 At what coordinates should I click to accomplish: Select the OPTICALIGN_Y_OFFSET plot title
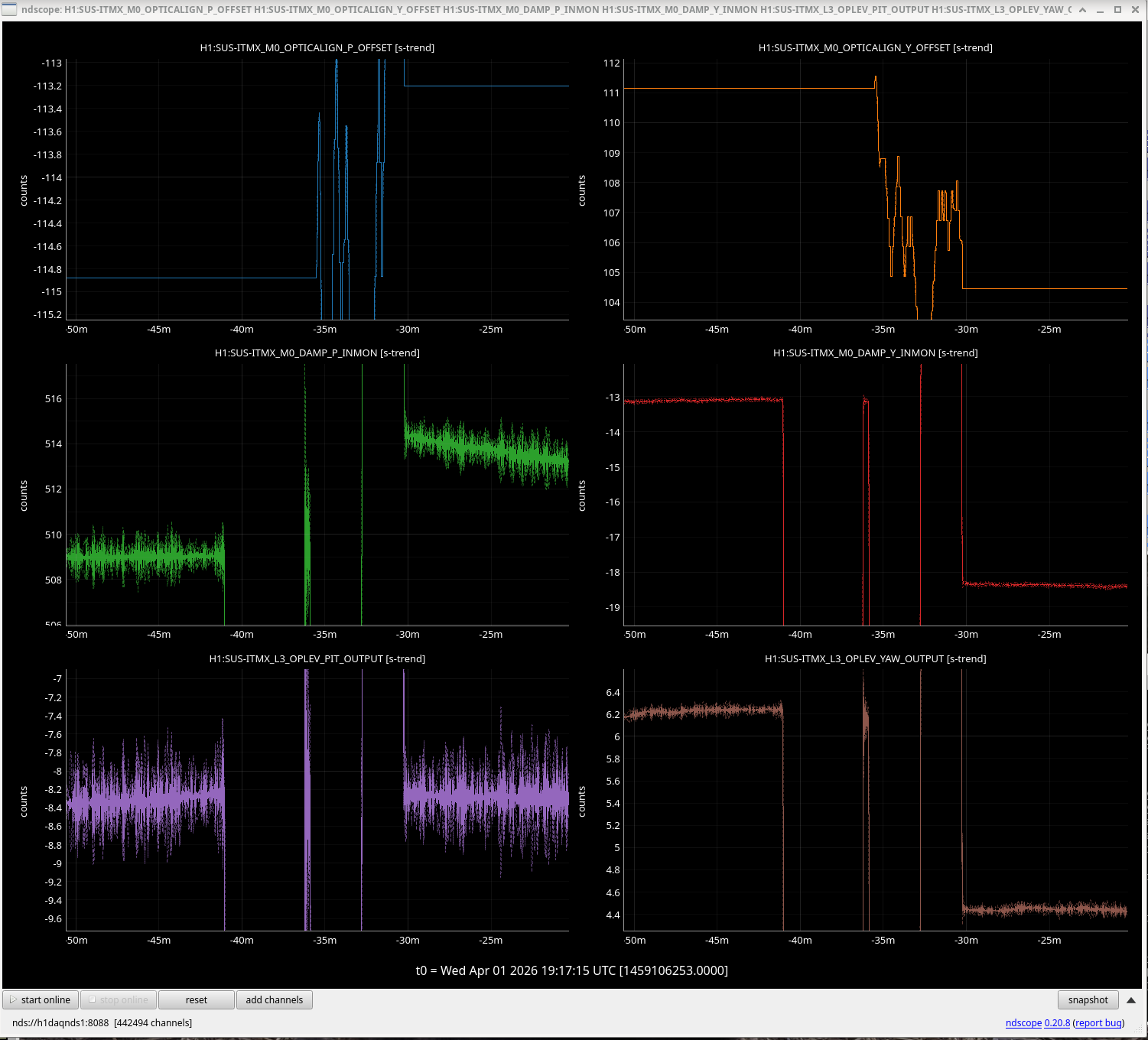click(876, 47)
